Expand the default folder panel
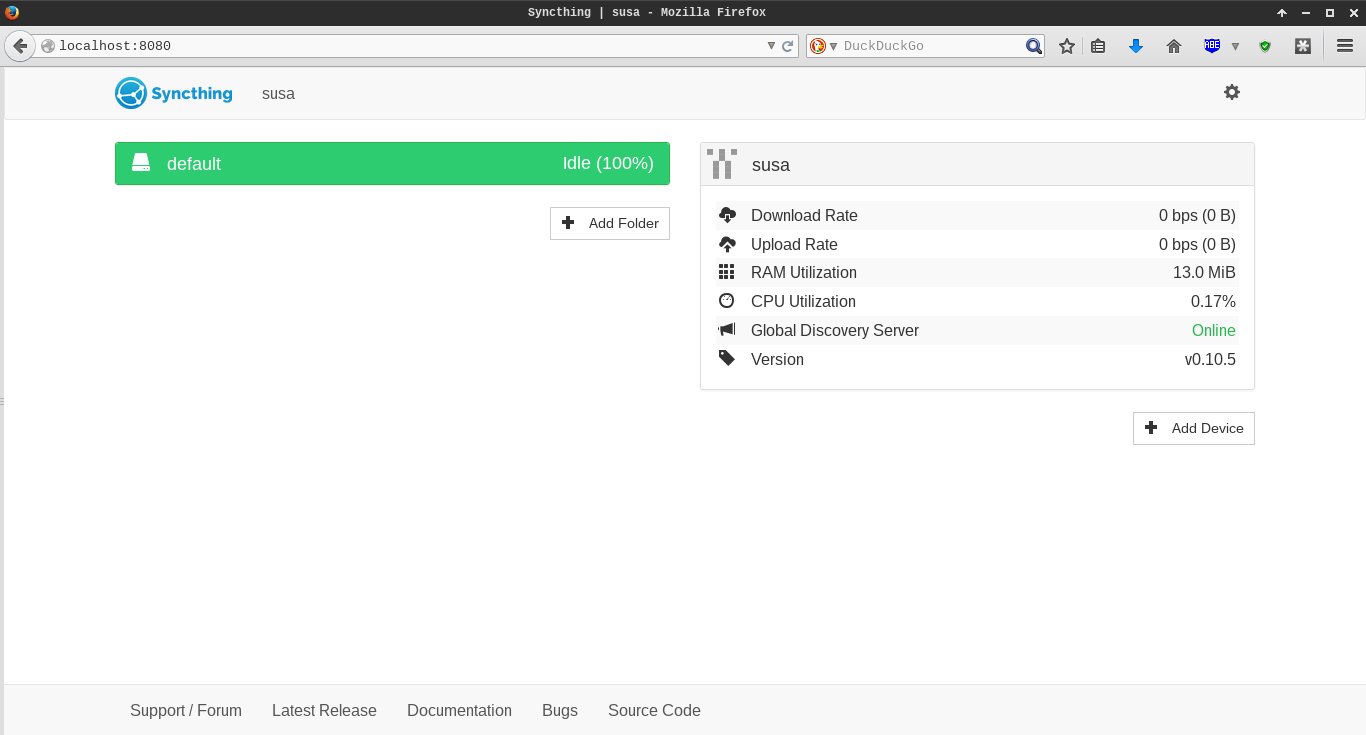The height and width of the screenshot is (735, 1366). point(392,164)
